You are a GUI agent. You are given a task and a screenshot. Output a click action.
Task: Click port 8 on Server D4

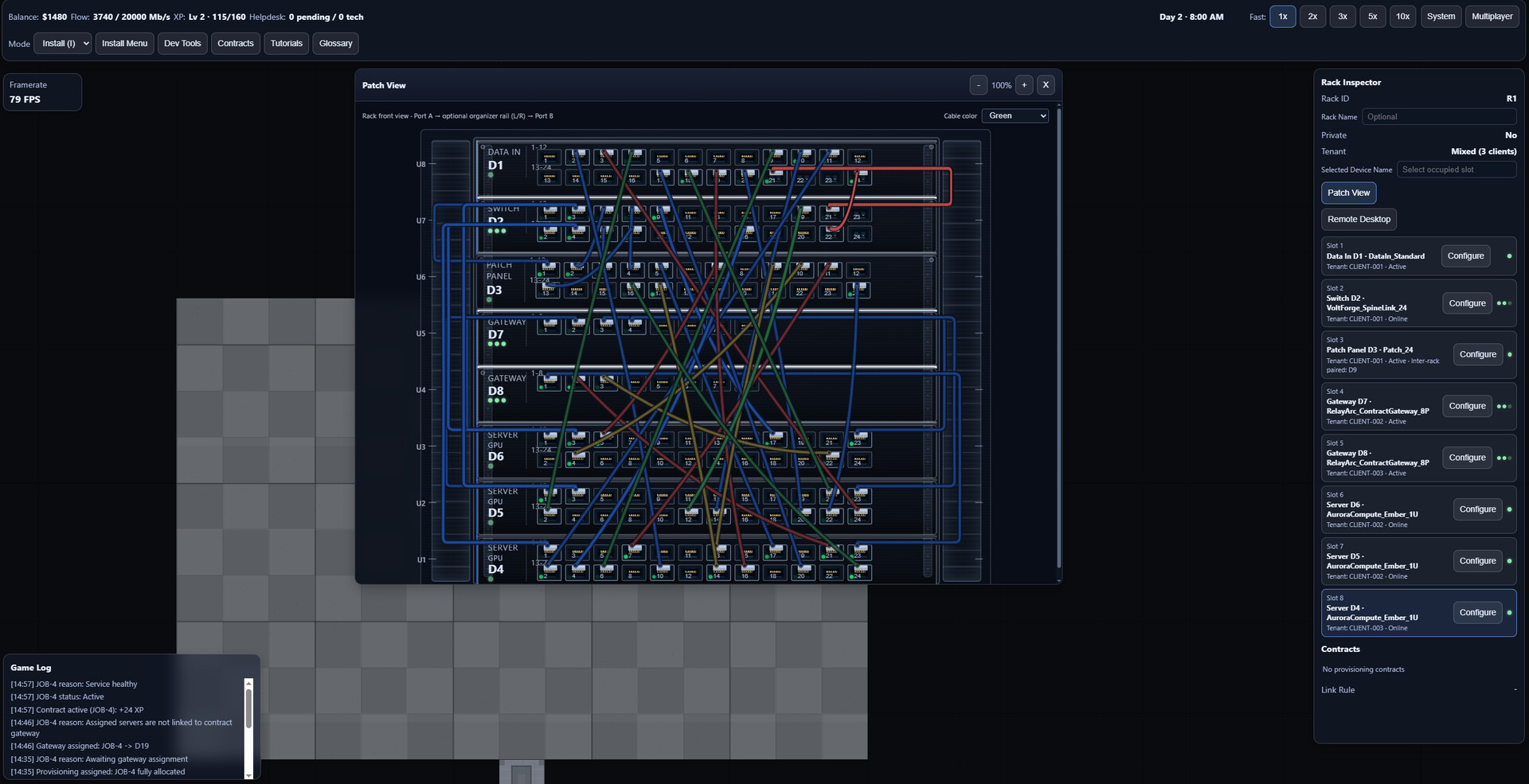click(x=634, y=571)
